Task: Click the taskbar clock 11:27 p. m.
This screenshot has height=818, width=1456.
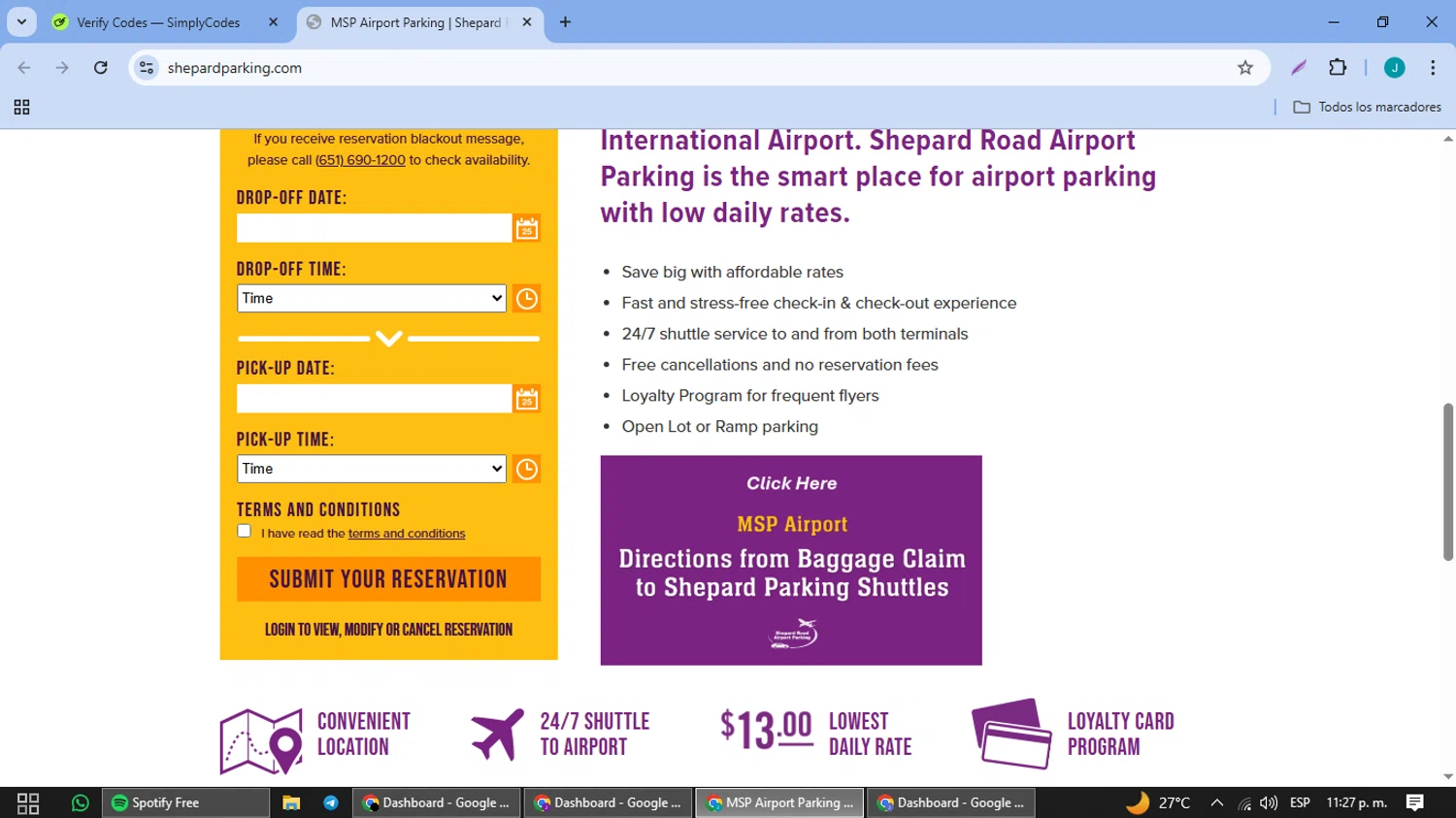Action: [1357, 802]
